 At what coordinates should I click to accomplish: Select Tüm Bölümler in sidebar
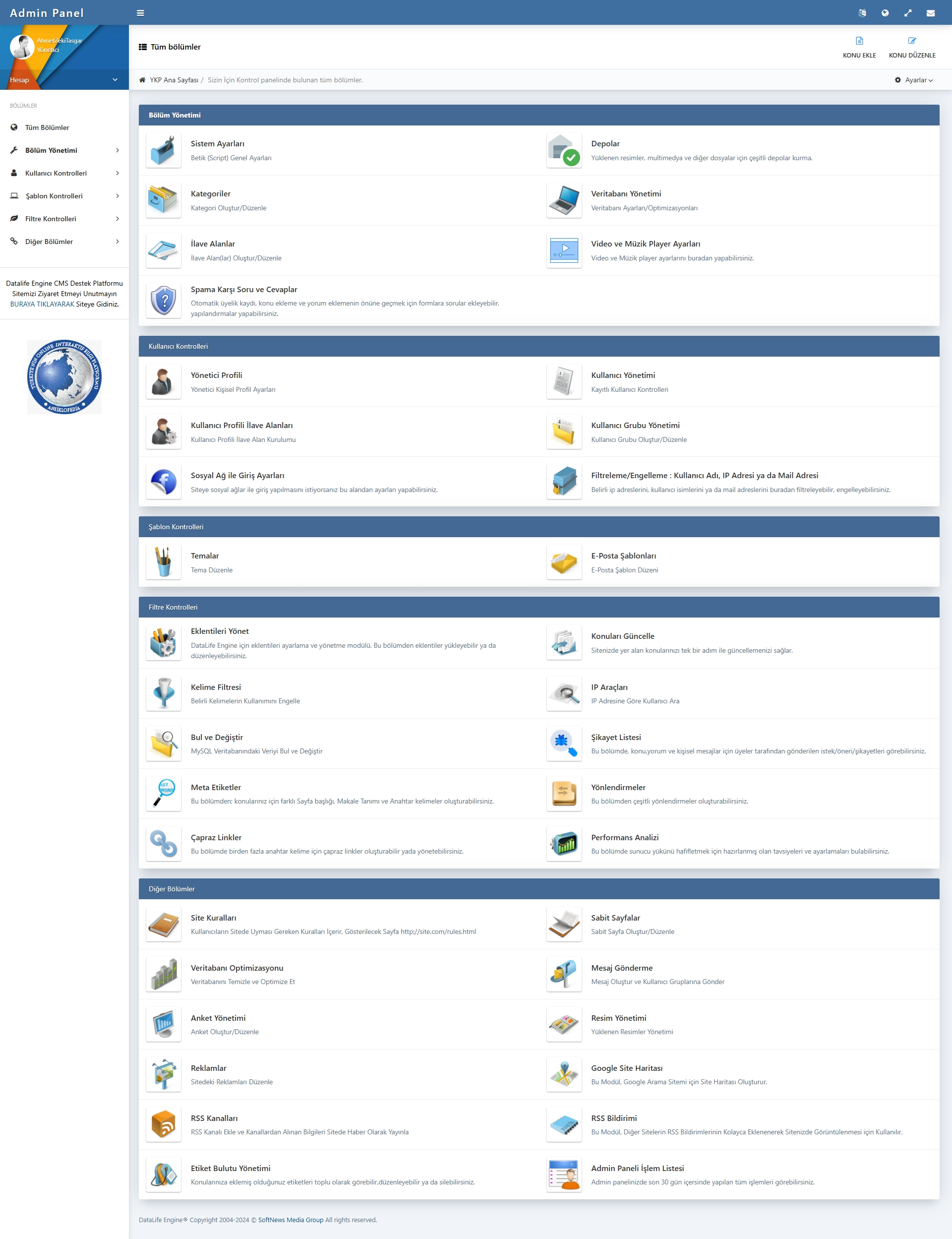point(47,127)
